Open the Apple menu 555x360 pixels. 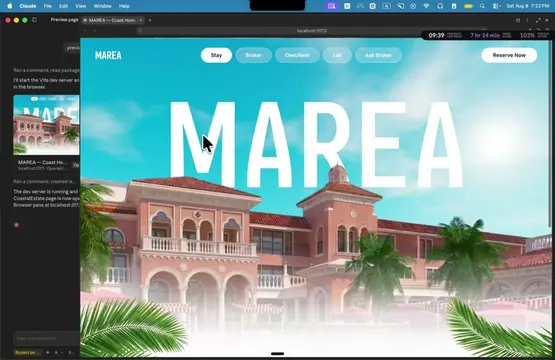tap(10, 6)
